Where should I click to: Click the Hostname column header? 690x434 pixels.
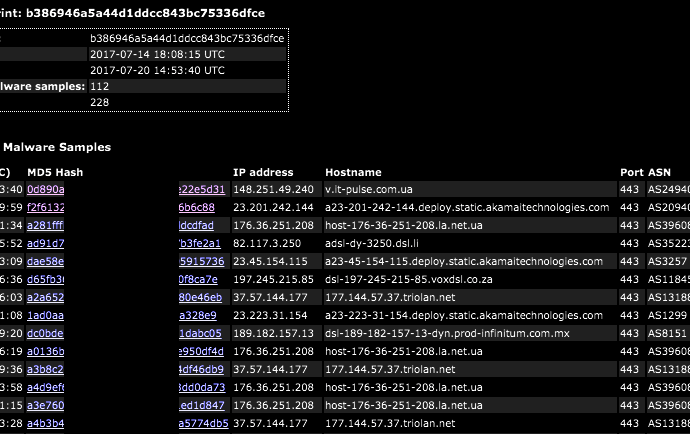[353, 173]
